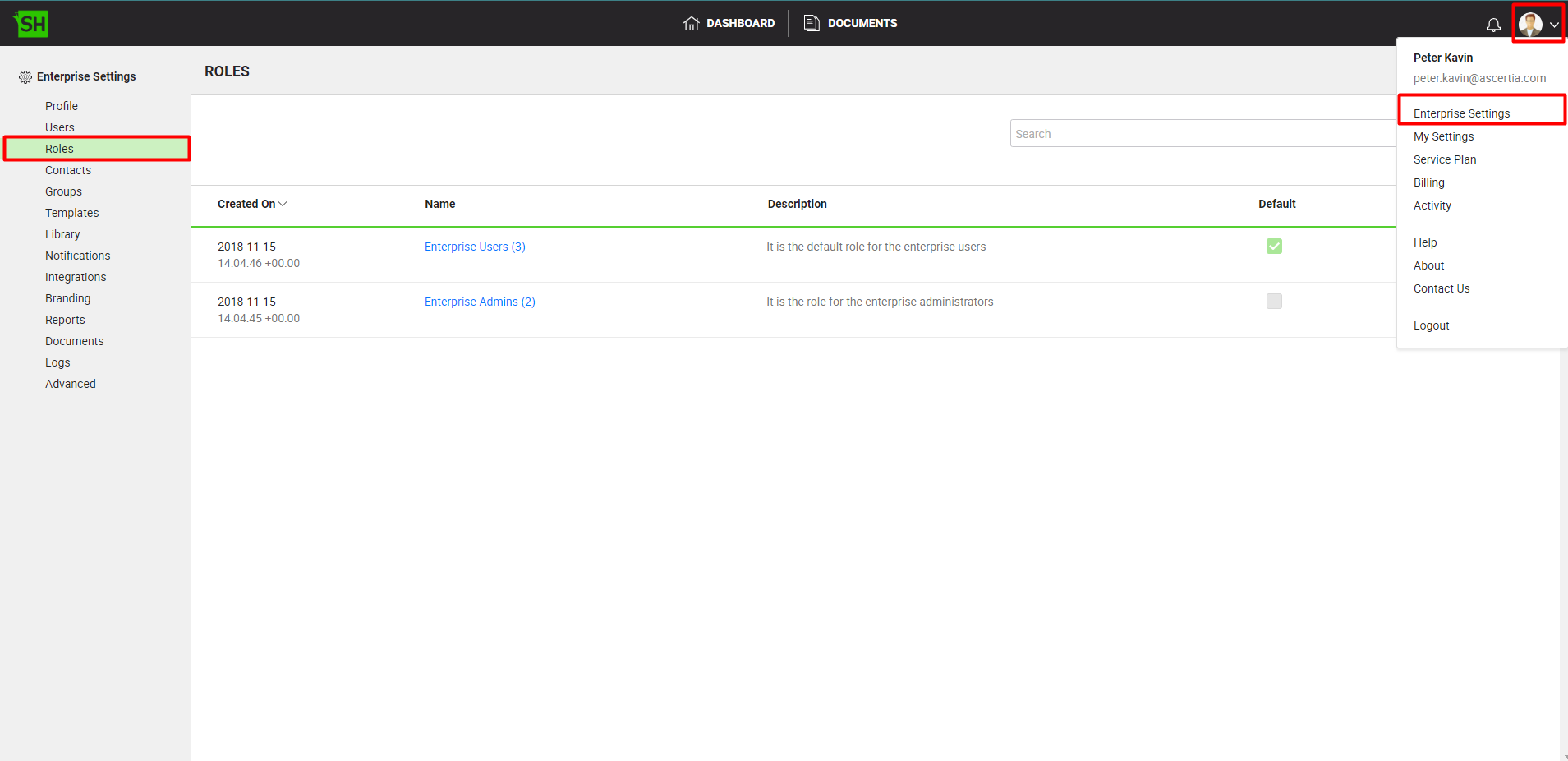1568x761 pixels.
Task: Uncheck the default checkbox for Enterprise Users
Action: (x=1274, y=247)
